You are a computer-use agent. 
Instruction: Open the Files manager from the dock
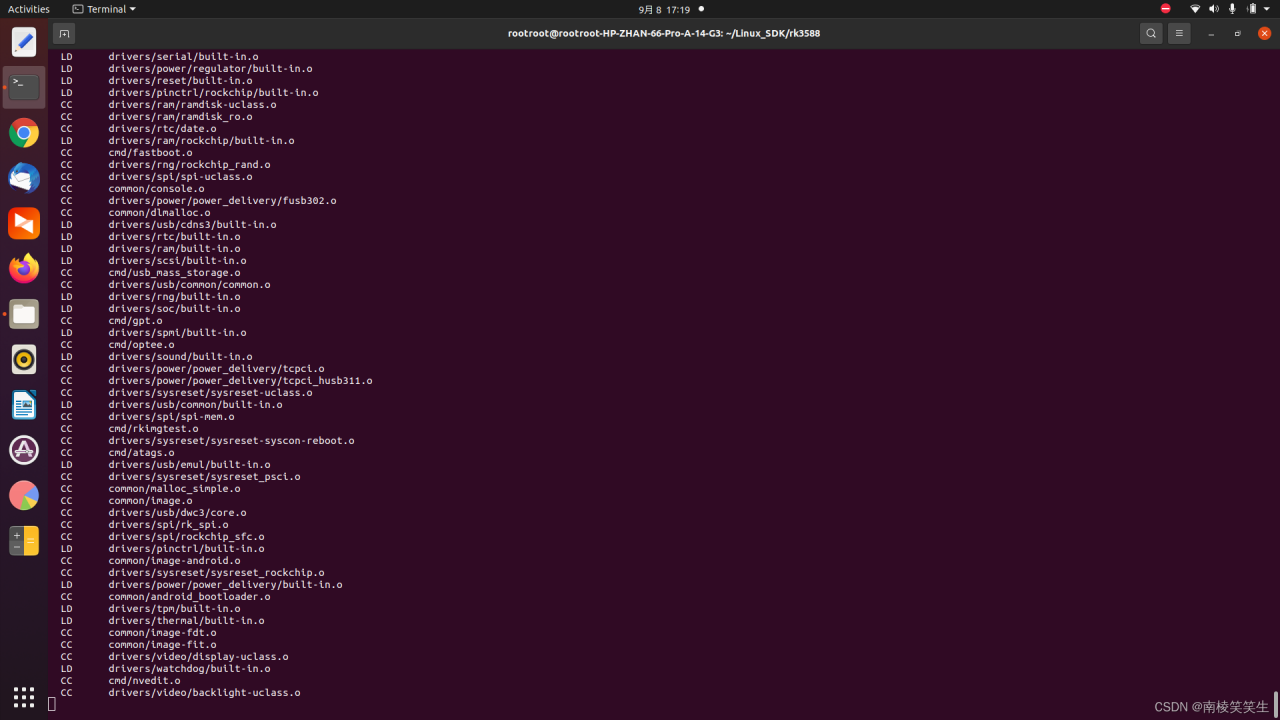pyautogui.click(x=24, y=314)
